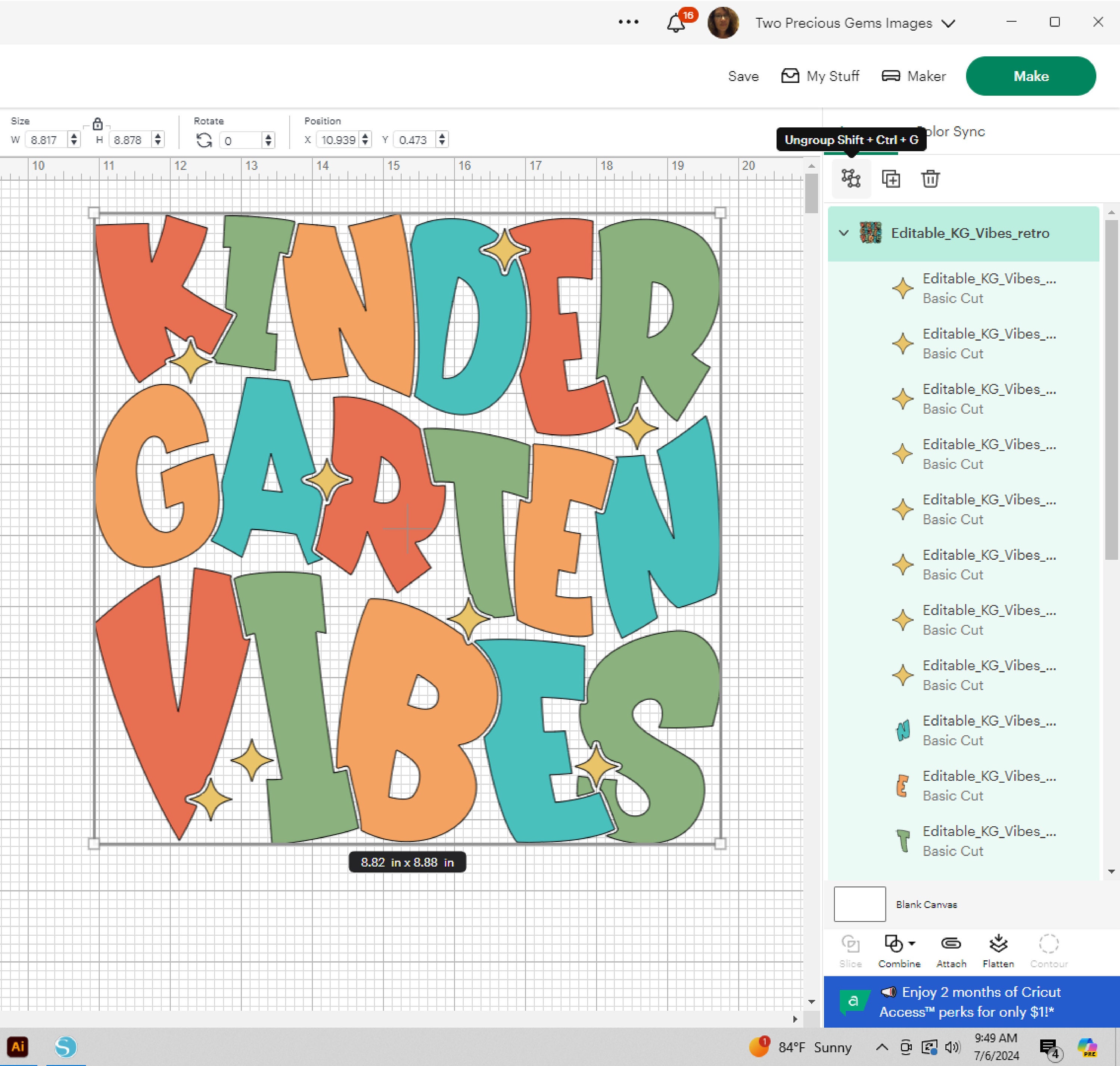Click the bottom-right selection handle on canvas
Image resolution: width=1120 pixels, height=1066 pixels.
coord(720,844)
